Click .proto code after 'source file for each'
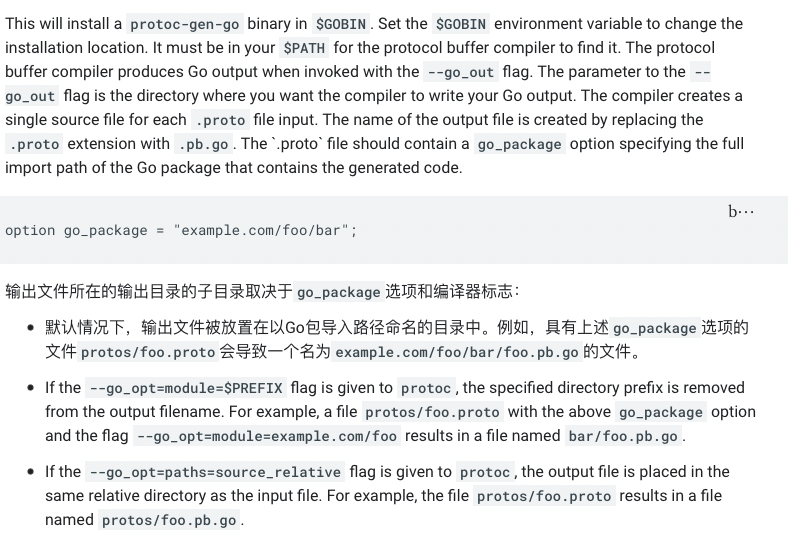Viewport: 788px width, 534px height. point(220,121)
